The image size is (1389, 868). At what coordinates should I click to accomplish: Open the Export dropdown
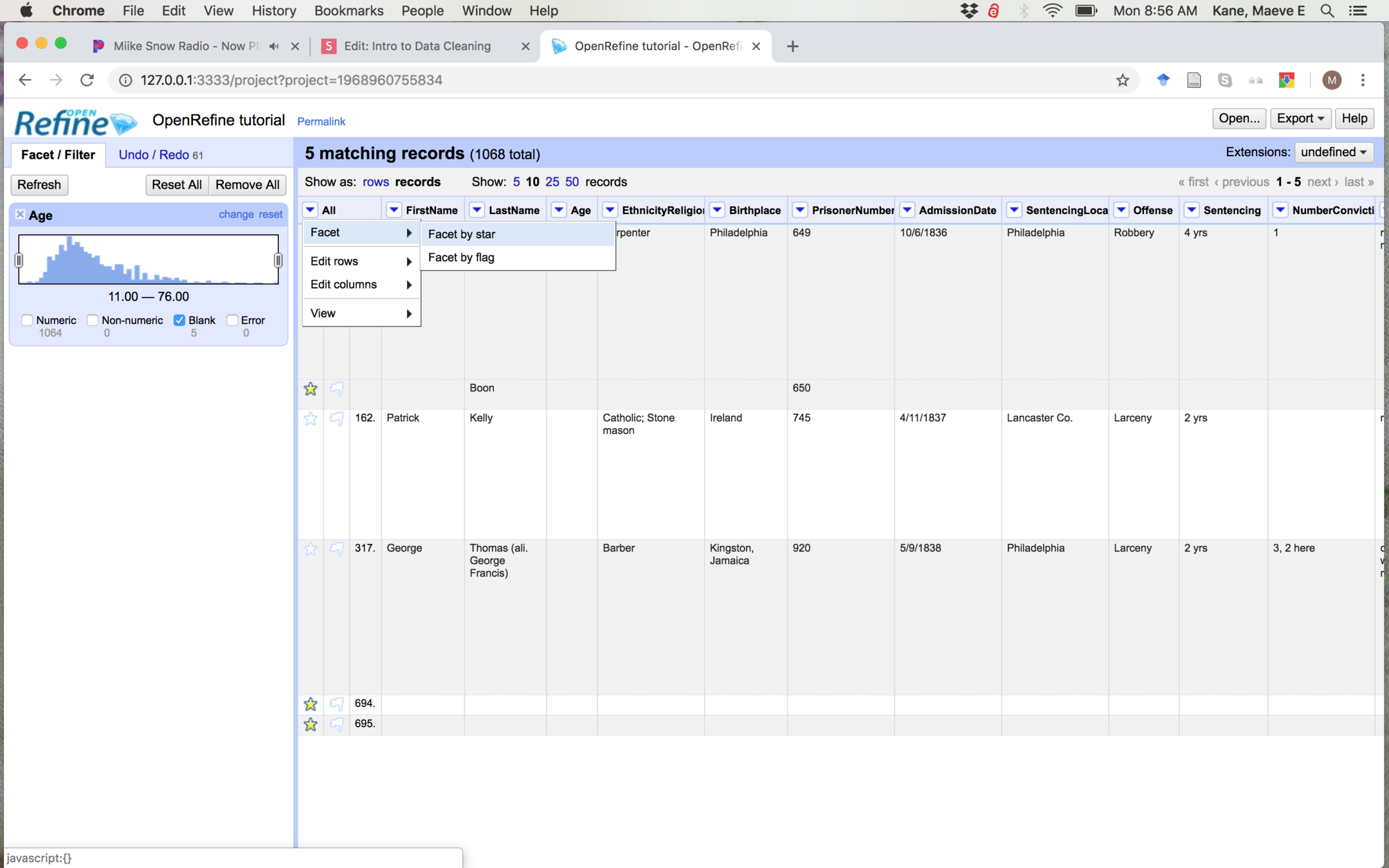point(1300,118)
